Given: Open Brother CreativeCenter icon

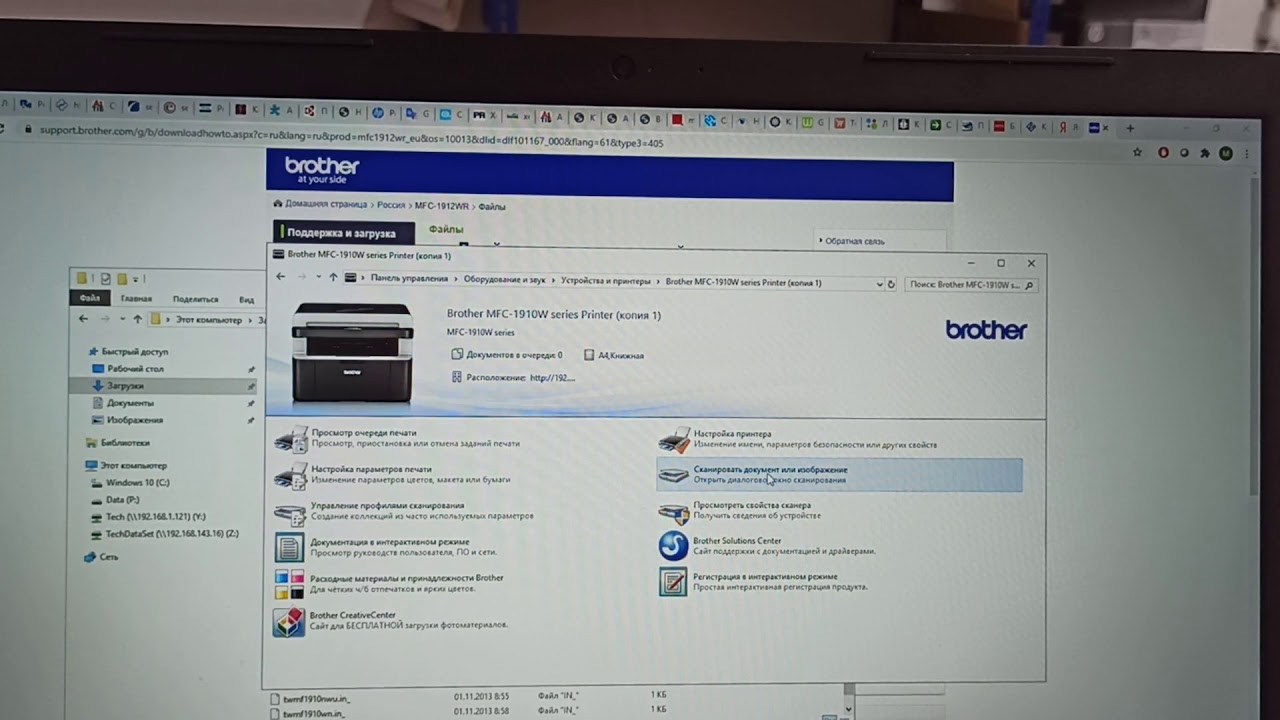Looking at the screenshot, I should point(289,621).
